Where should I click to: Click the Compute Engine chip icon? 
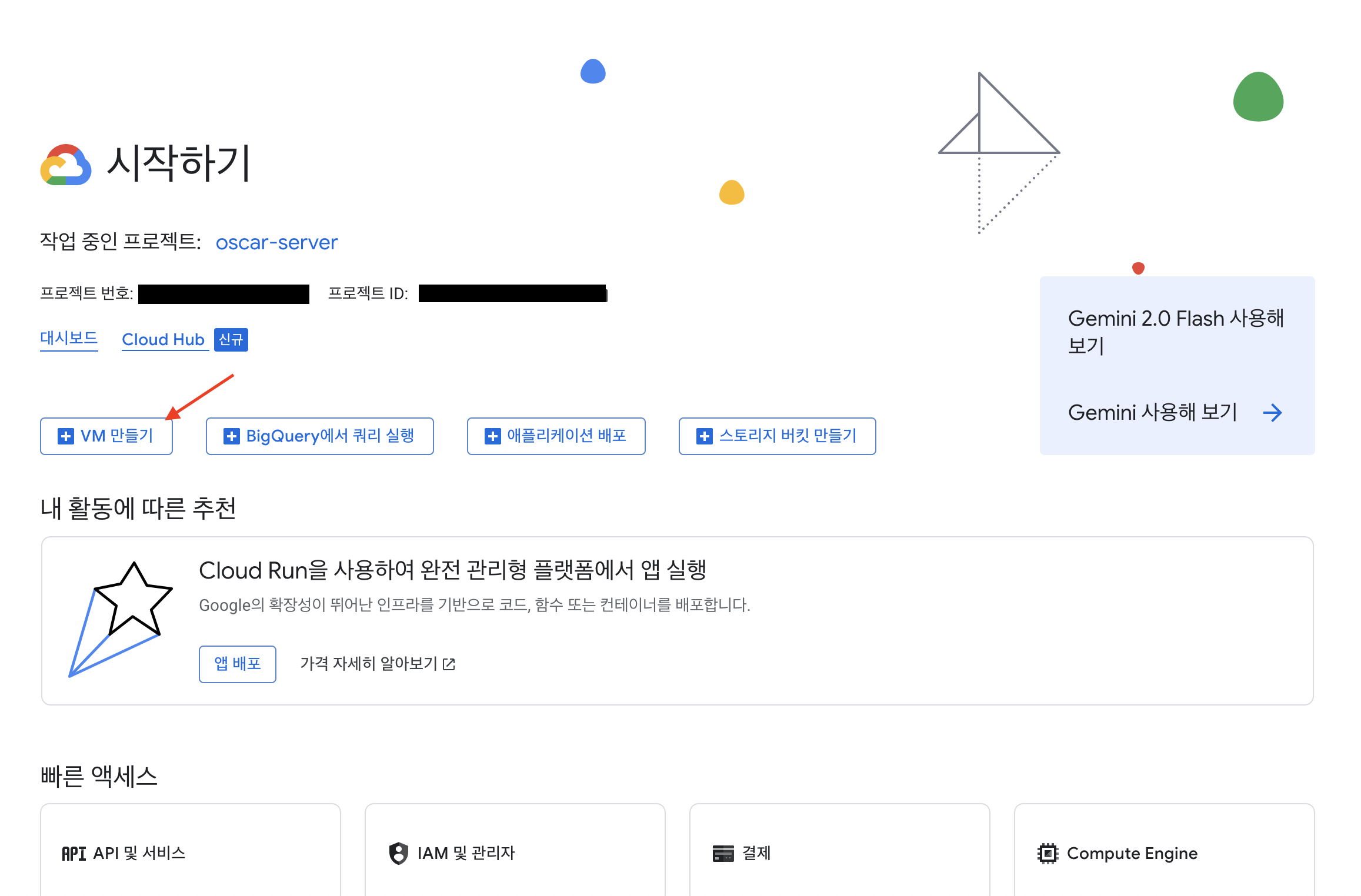tap(1048, 854)
